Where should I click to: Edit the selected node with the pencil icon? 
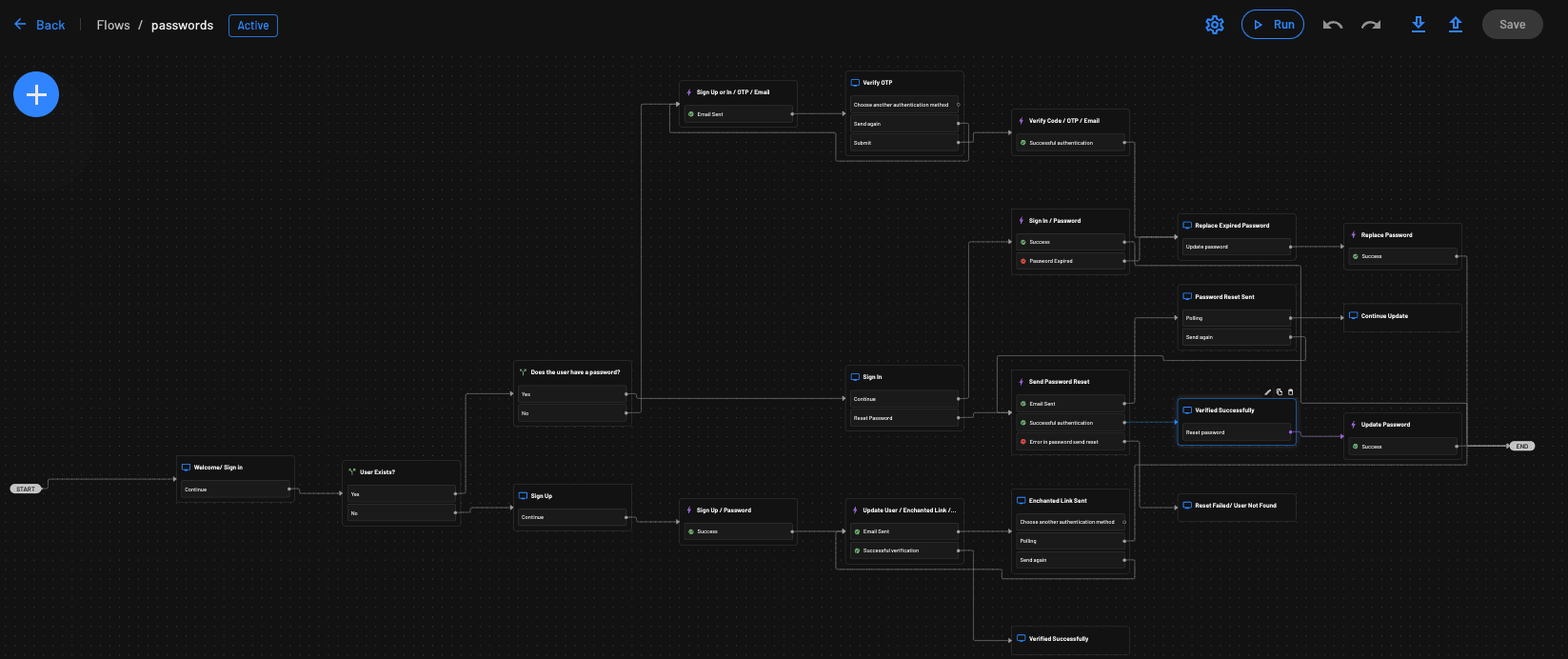coord(1268,391)
